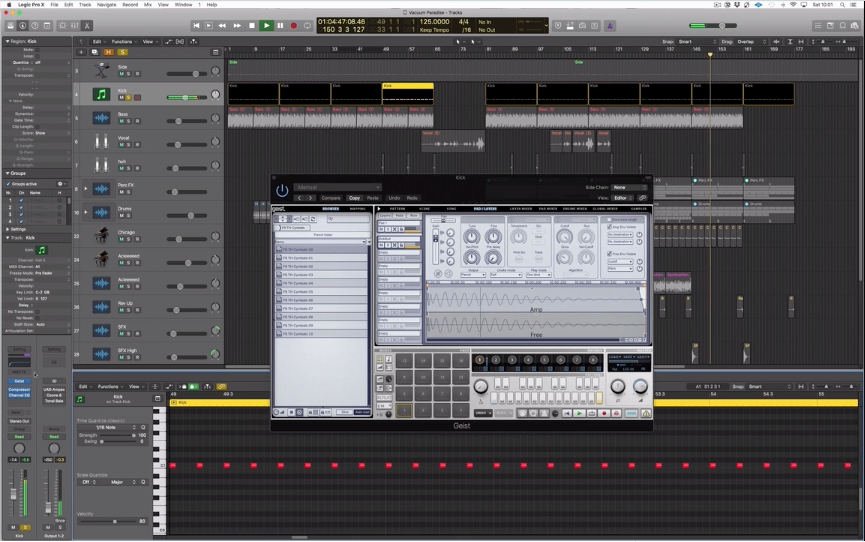Click the add track plus button
This screenshot has width=865, height=542.
(81, 52)
